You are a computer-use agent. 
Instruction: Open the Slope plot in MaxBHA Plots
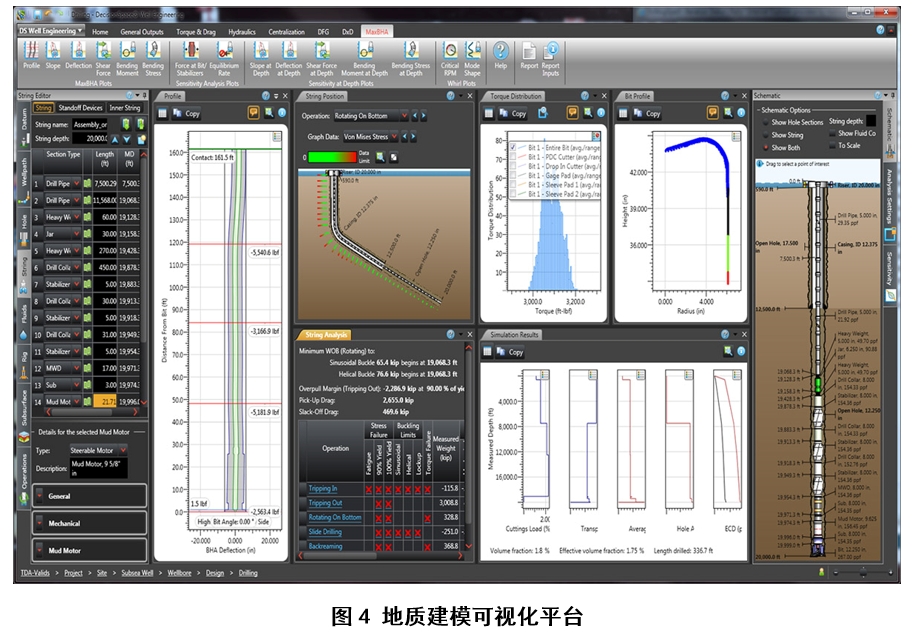click(x=53, y=56)
